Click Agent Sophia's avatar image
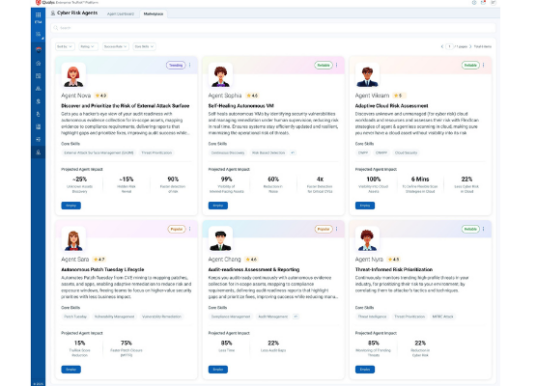Viewport: 536px width, 386px height. [x=220, y=75]
